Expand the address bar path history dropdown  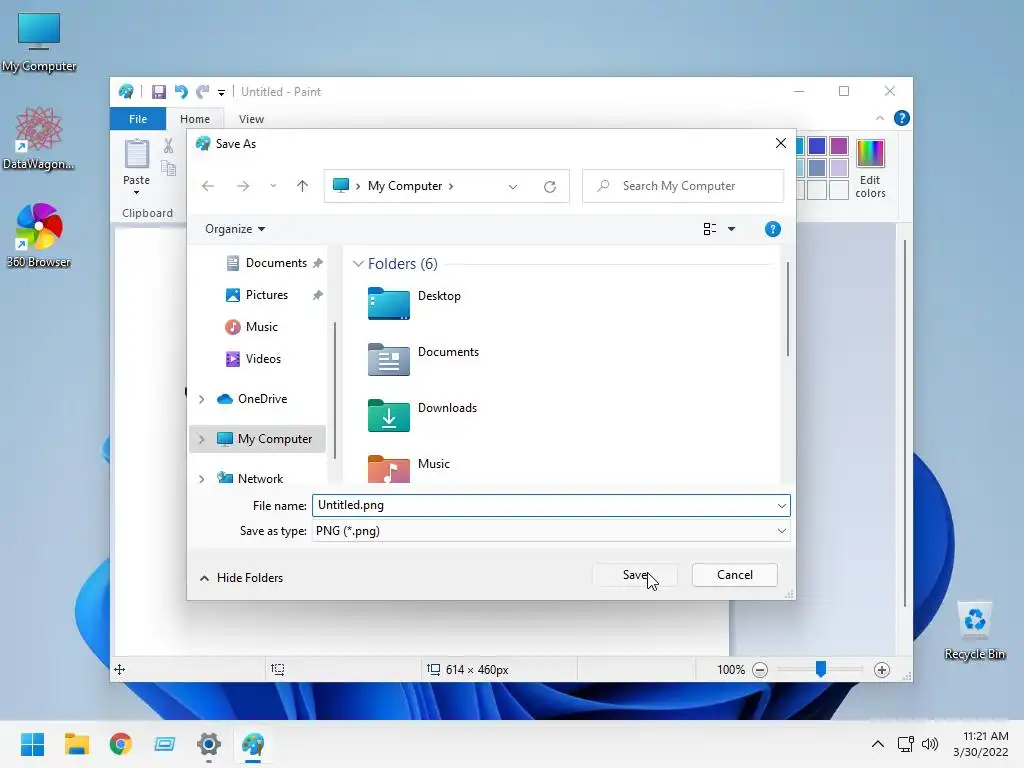tap(513, 187)
